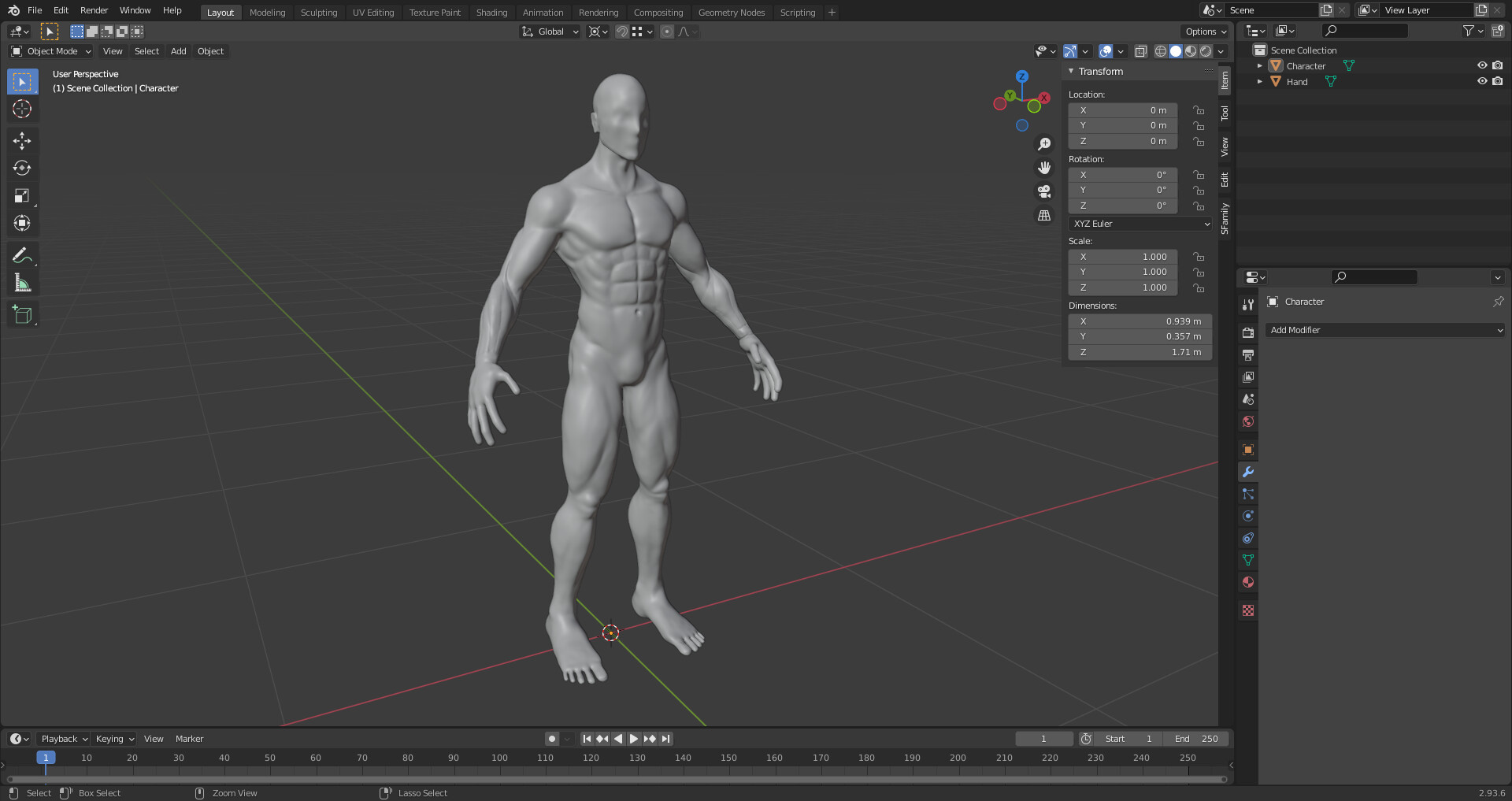1512x801 pixels.
Task: Select the Move tool in the toolbar
Action: 22,140
